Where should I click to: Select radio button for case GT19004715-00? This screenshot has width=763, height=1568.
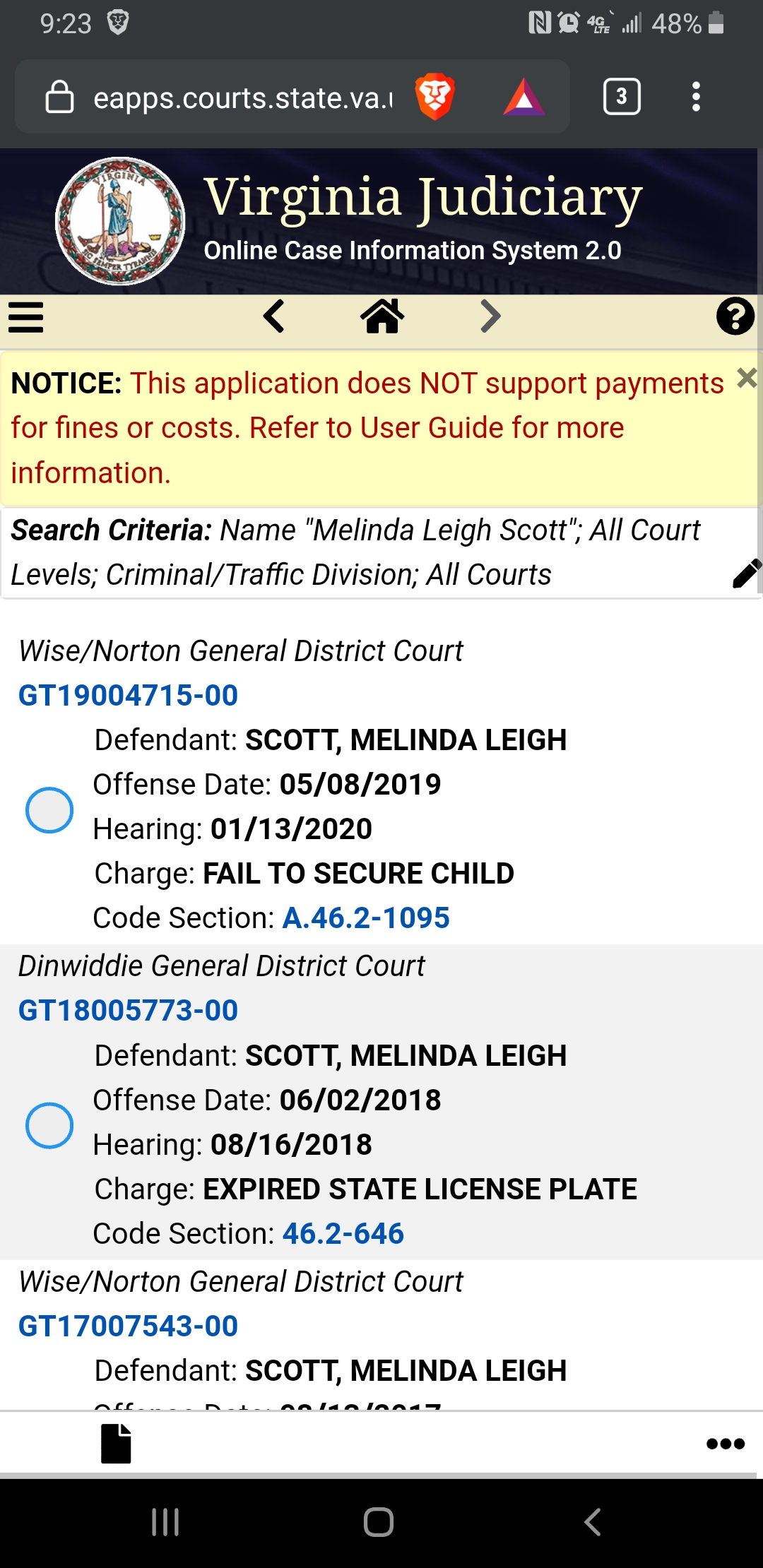[x=49, y=810]
